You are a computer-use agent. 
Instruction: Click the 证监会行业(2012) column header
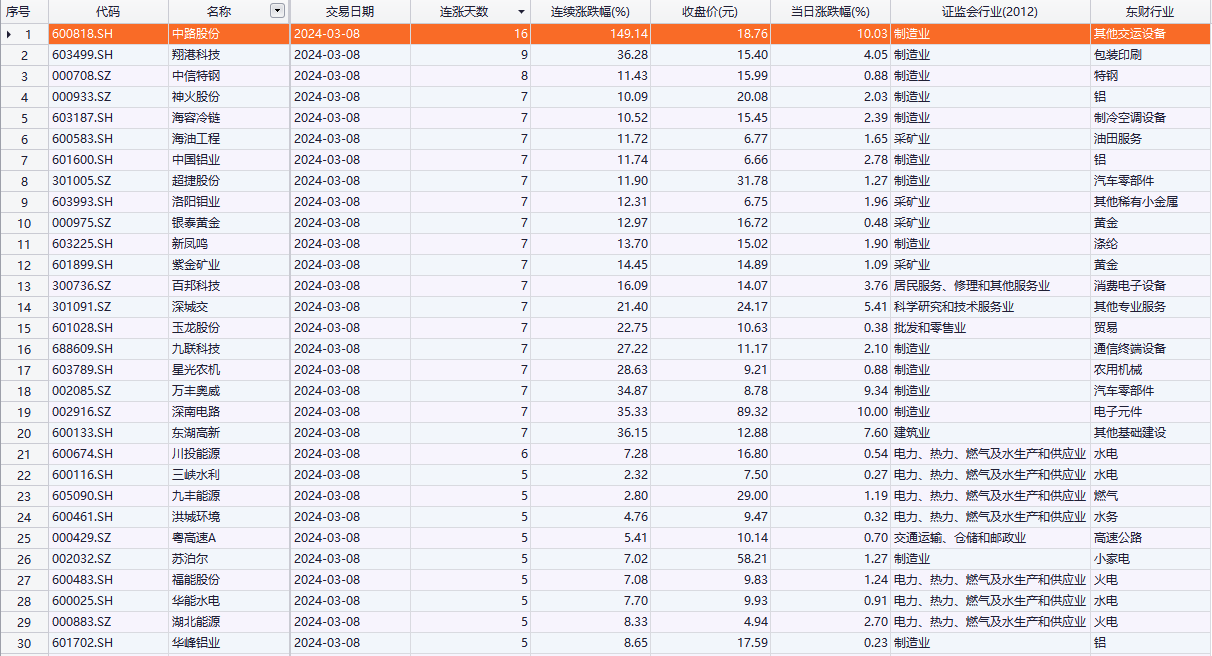(x=989, y=12)
